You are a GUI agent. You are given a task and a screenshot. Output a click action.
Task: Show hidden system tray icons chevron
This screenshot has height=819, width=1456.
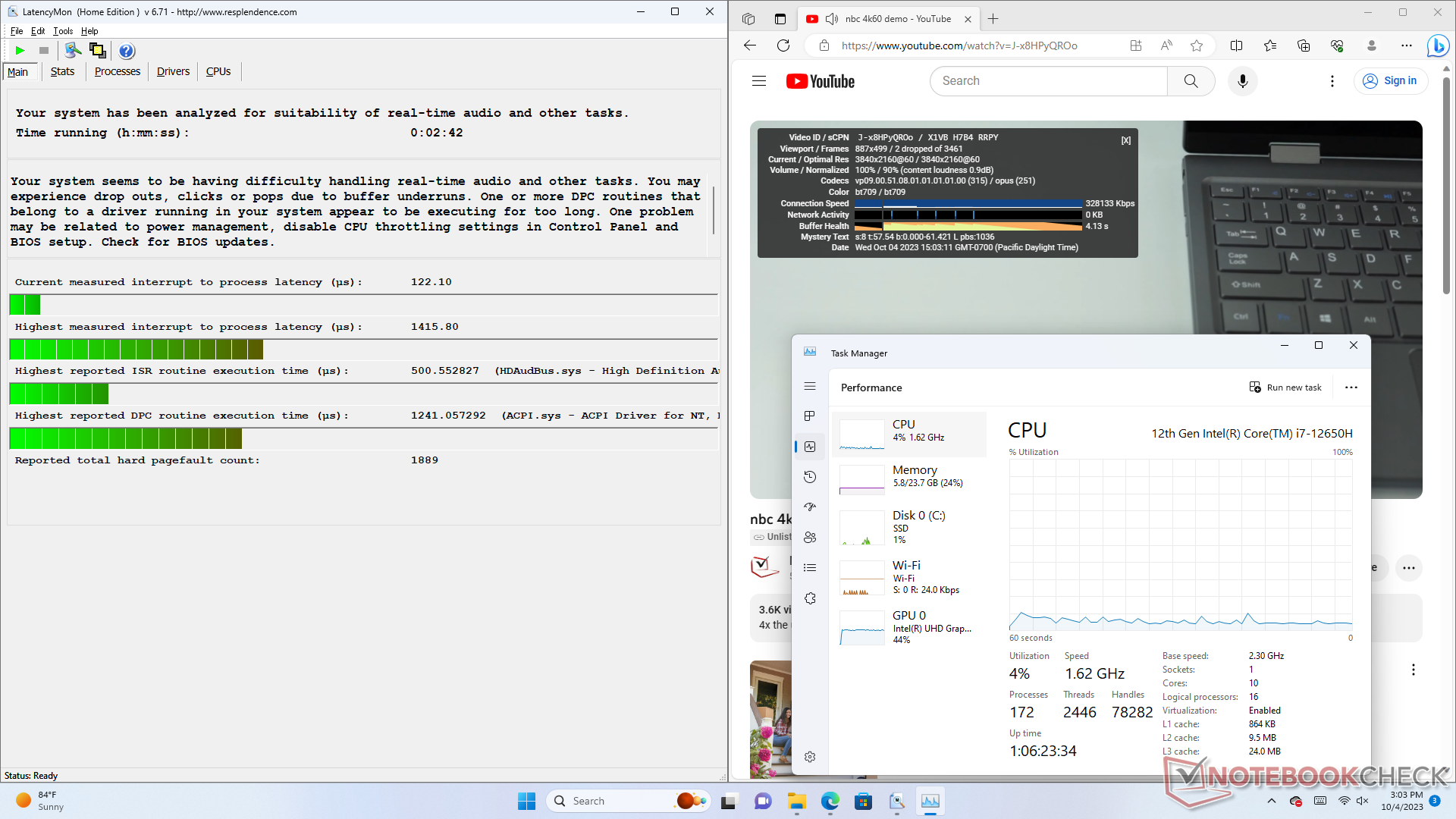pos(1271,801)
